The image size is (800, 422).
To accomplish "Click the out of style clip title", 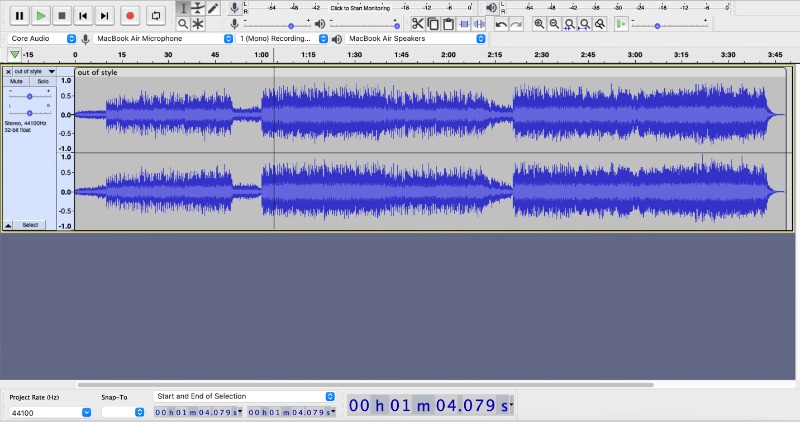I will click(97, 72).
